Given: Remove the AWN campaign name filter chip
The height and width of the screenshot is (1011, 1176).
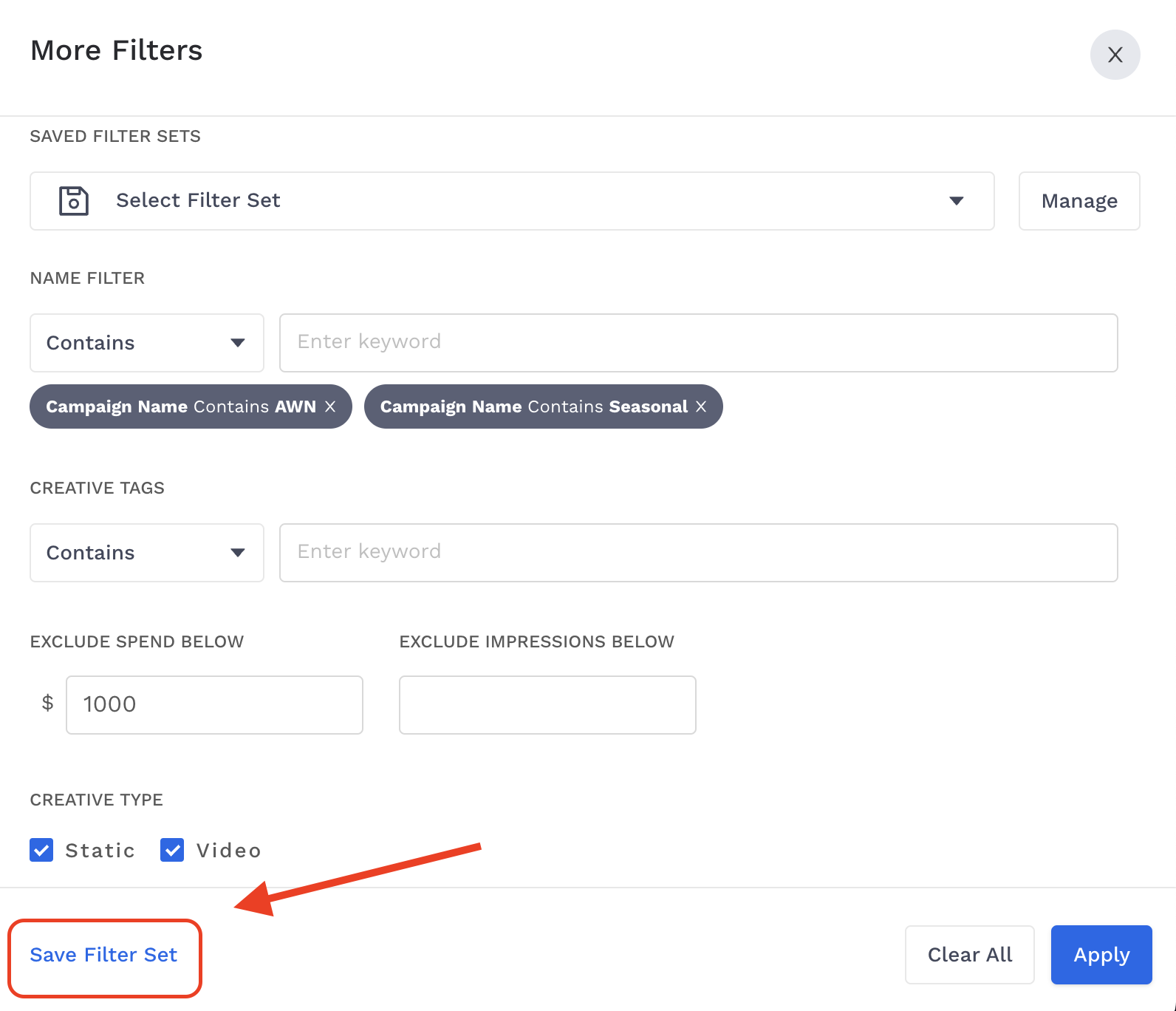Looking at the screenshot, I should tap(330, 406).
